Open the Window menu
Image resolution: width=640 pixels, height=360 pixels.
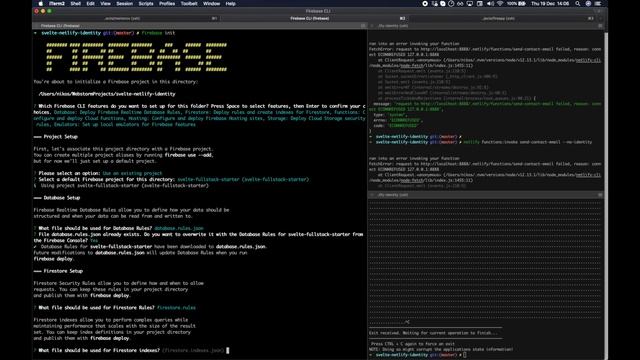211,4
